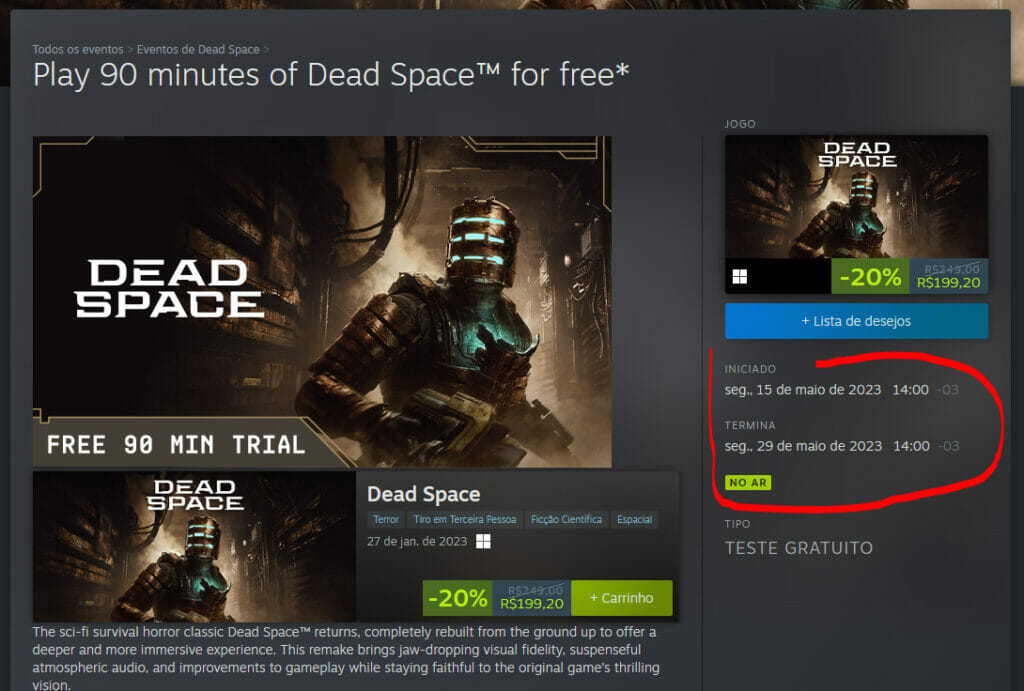Image resolution: width=1024 pixels, height=691 pixels.
Task: Open the 'Todos os eventos' breadcrumb link
Action: coord(78,49)
